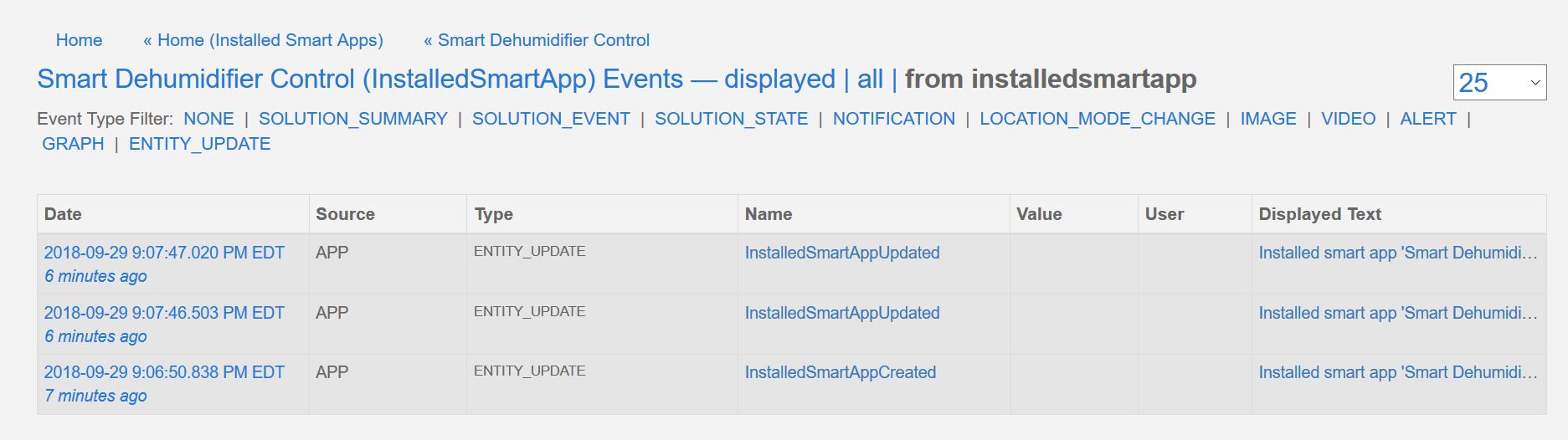Open Home (Installed Smart Apps) breadcrumb
The image size is (1568, 440).
[263, 40]
